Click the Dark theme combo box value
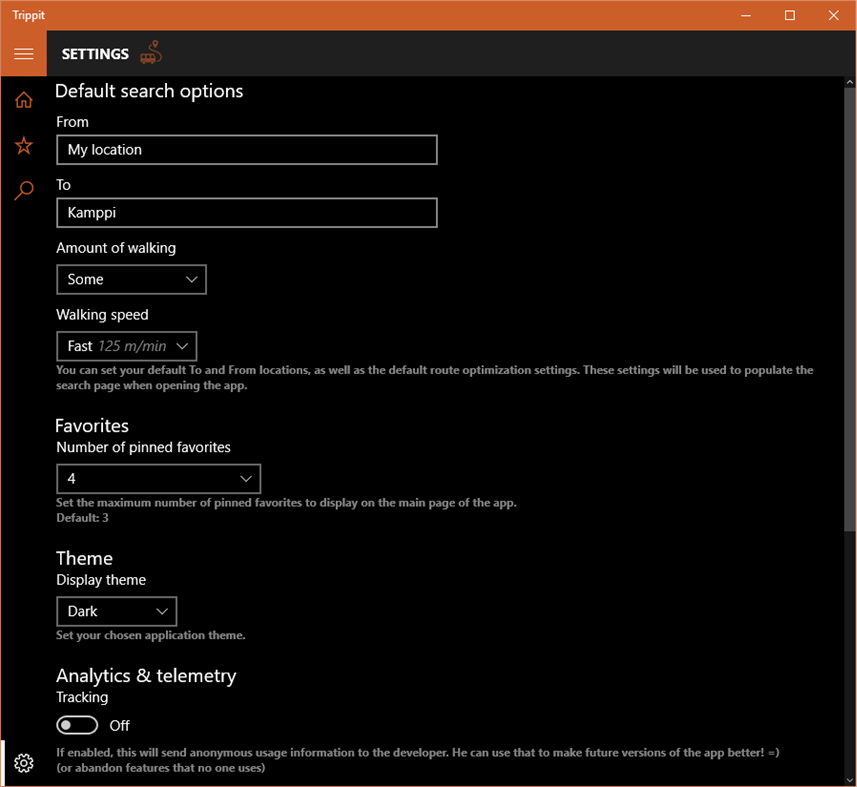Screen dimensions: 857x787 [116, 611]
